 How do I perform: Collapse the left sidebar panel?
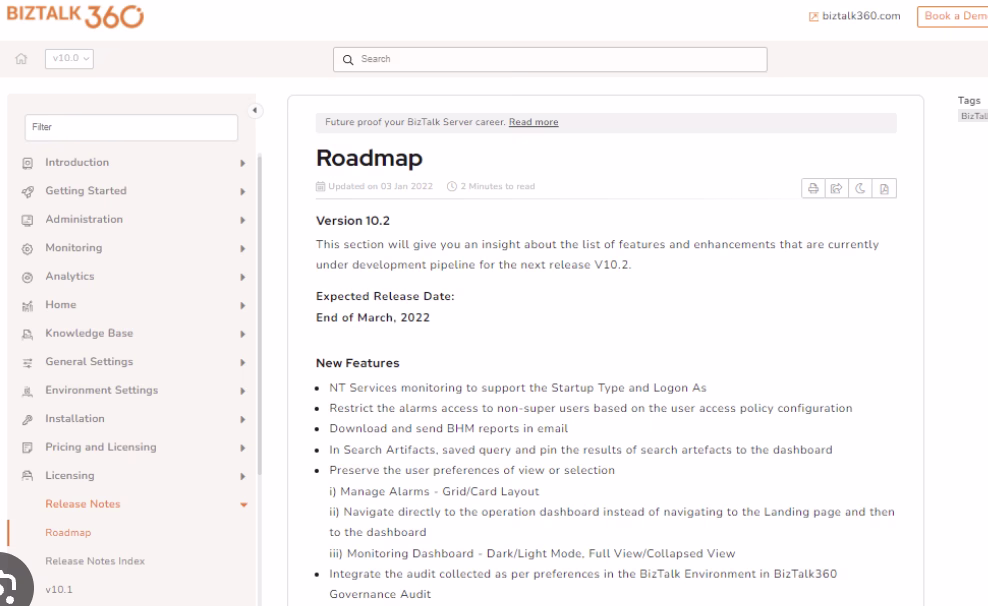tap(254, 110)
